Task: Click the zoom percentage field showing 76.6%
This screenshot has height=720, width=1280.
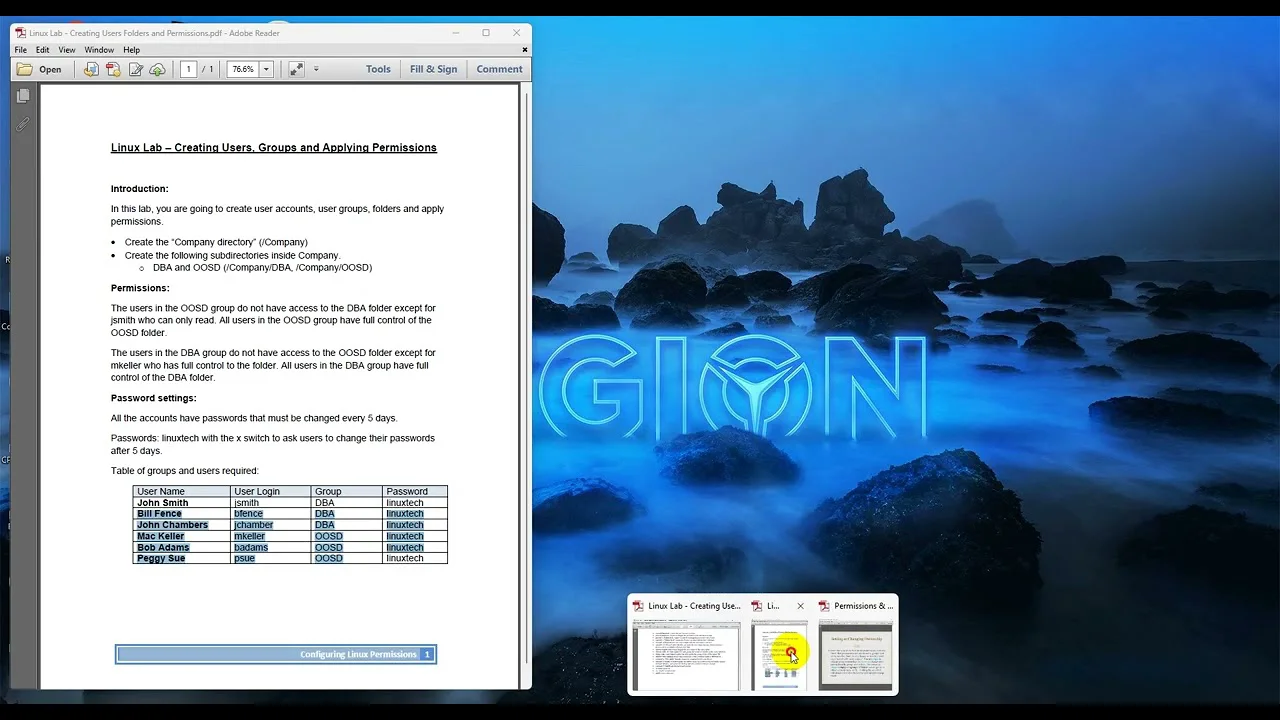Action: click(x=243, y=69)
